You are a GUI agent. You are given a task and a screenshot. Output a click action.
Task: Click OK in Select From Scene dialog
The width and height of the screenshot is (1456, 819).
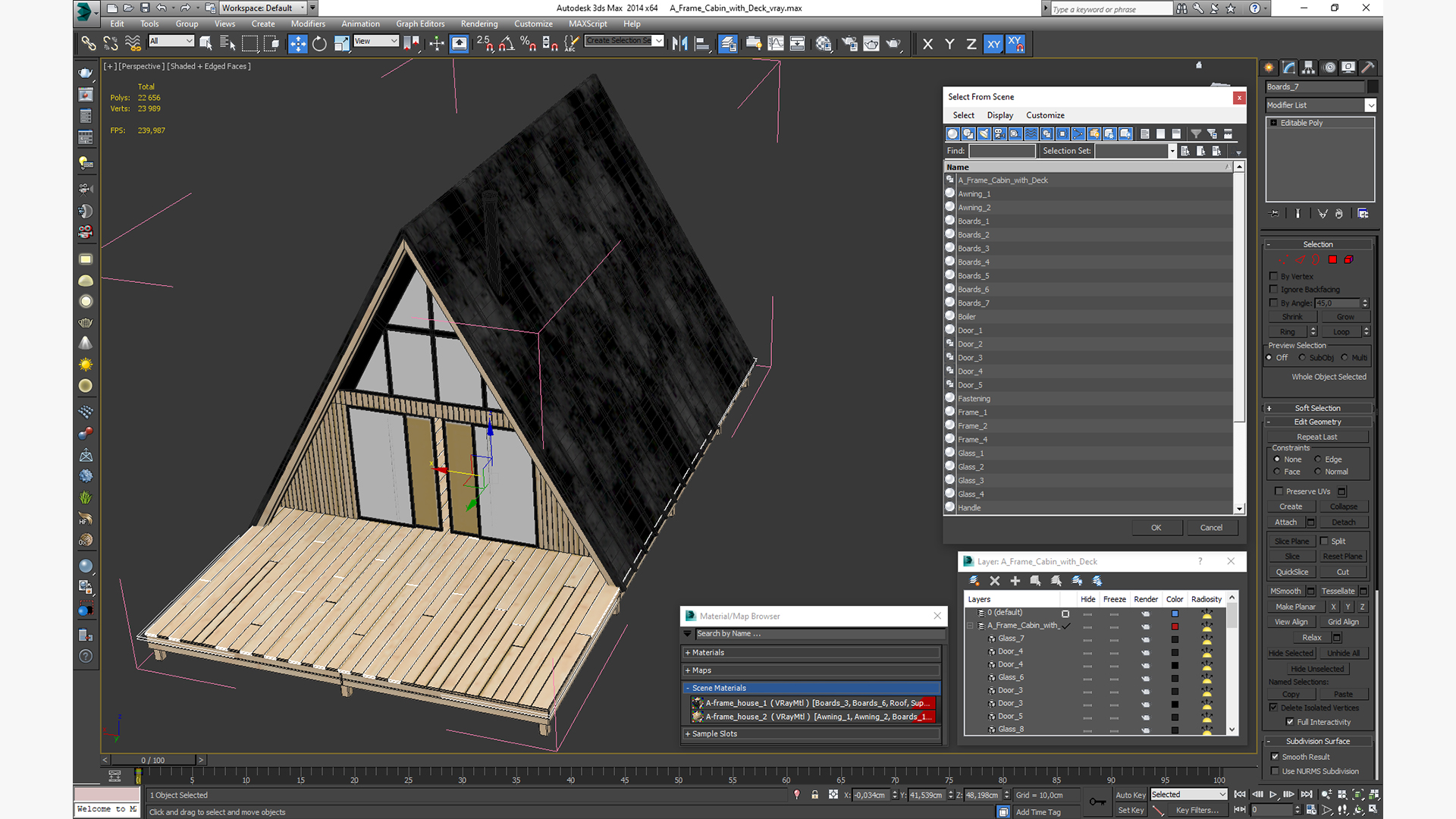(x=1156, y=528)
